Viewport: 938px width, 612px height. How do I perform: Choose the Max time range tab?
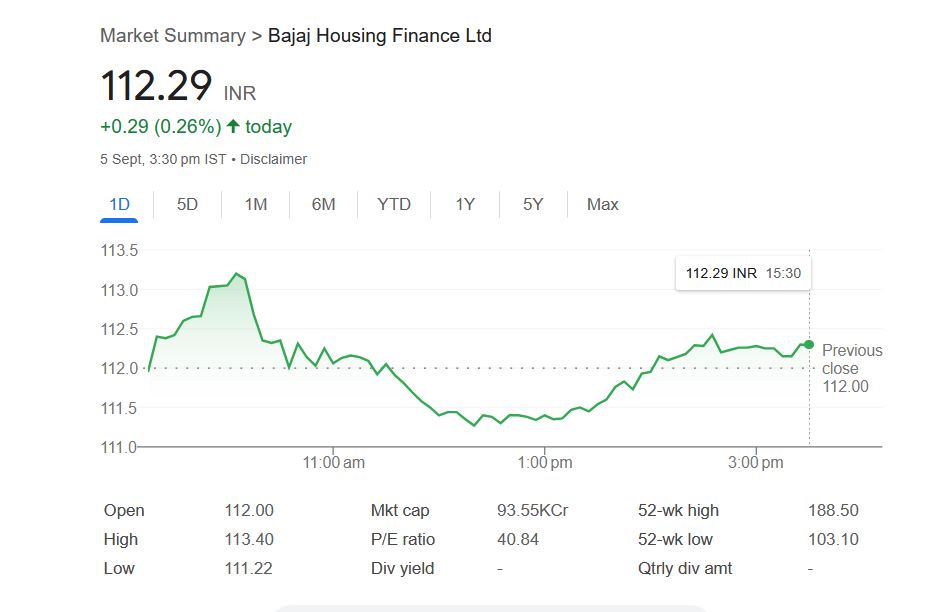click(x=602, y=204)
